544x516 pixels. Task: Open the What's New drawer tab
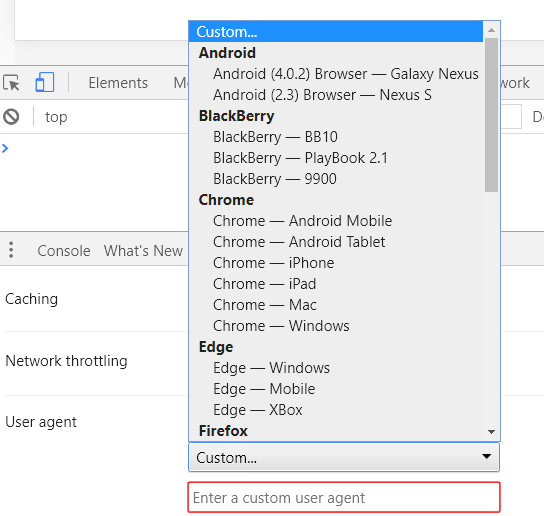click(x=143, y=251)
